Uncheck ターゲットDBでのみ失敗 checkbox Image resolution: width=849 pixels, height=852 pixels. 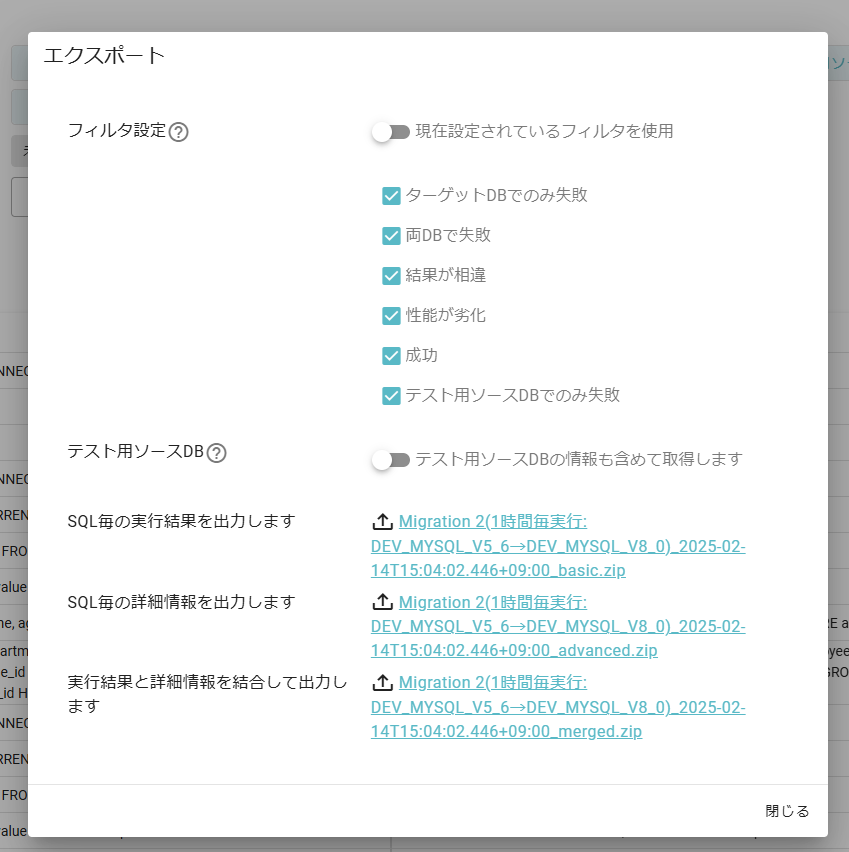[391, 196]
